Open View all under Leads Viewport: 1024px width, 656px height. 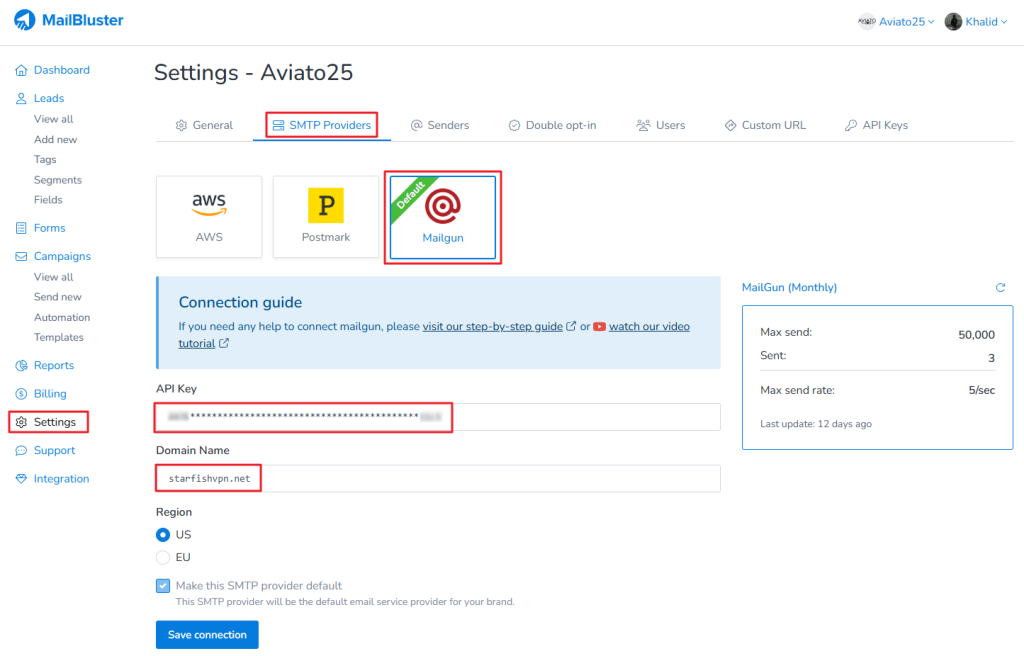[54, 119]
